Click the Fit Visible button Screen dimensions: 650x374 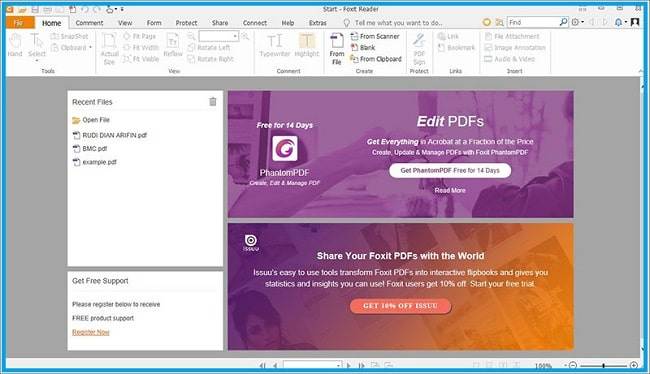[141, 59]
